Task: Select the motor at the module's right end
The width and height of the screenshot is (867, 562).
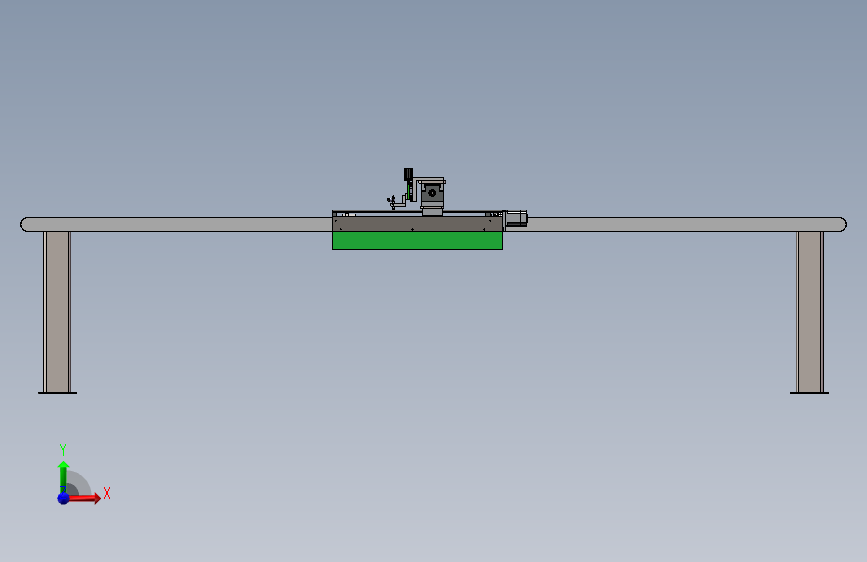Action: pyautogui.click(x=516, y=218)
